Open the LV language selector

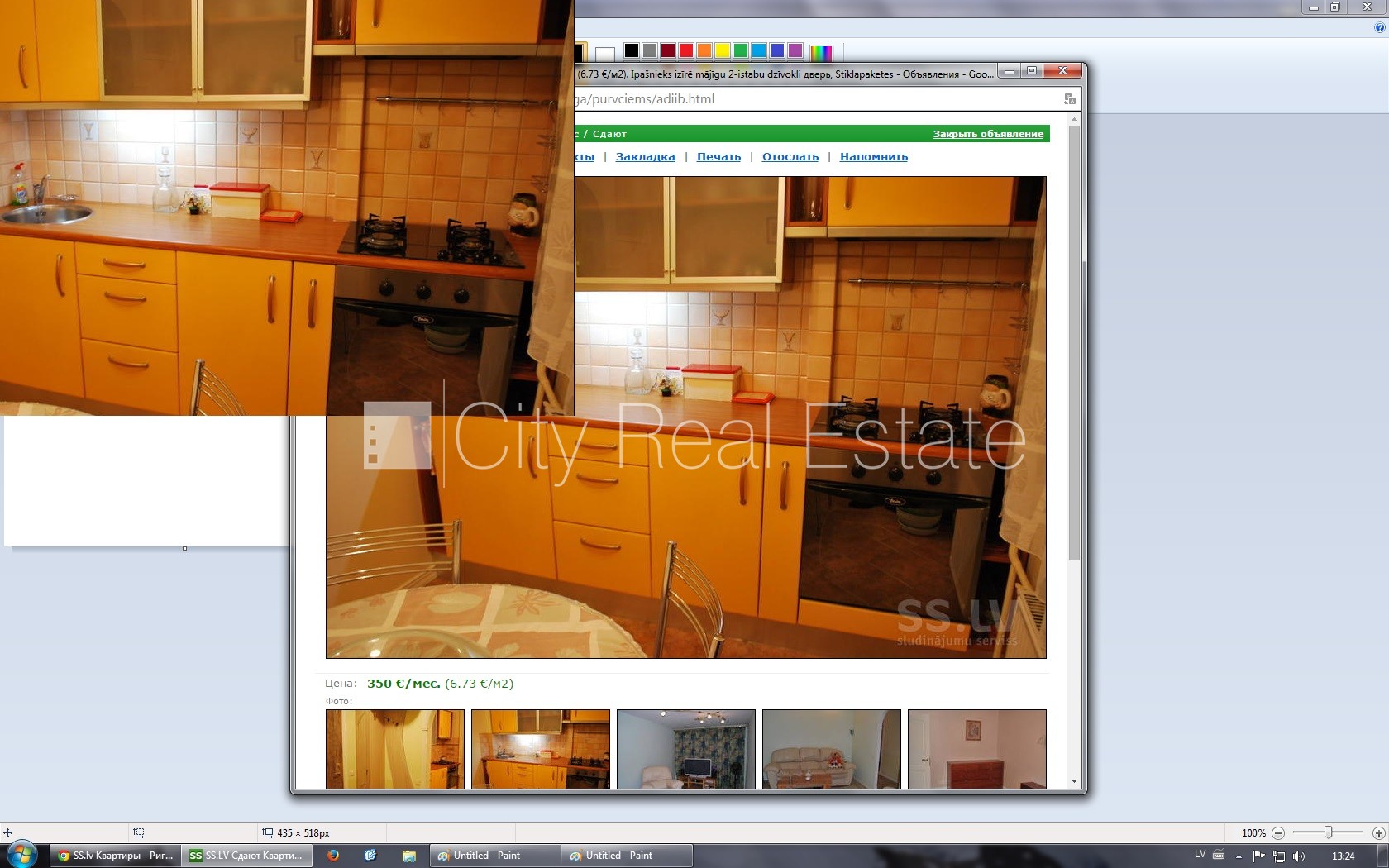tap(1200, 855)
